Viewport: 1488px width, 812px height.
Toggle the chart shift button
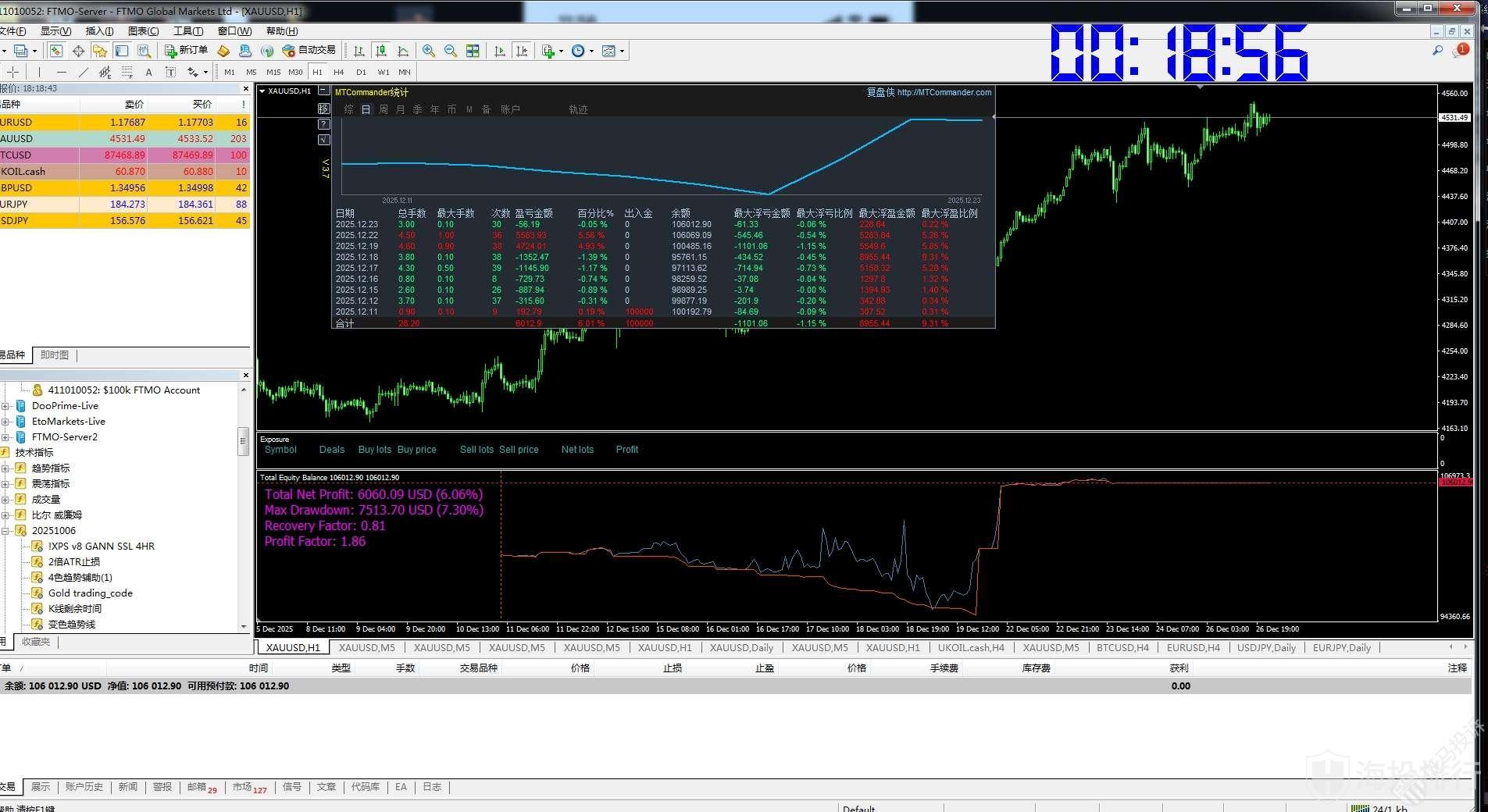(522, 51)
